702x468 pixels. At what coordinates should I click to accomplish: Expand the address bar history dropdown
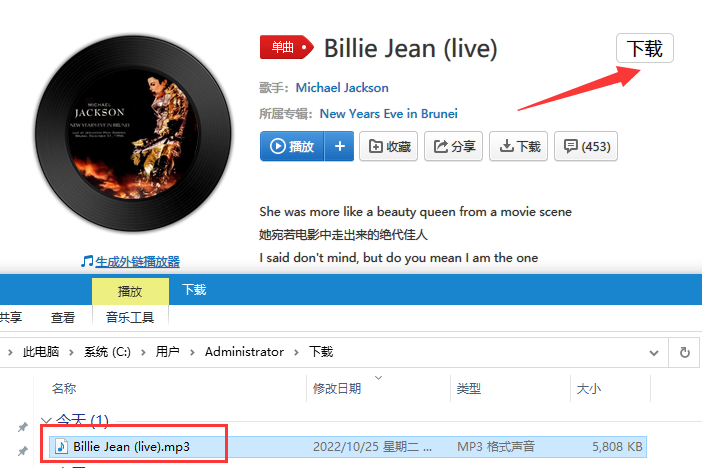(x=654, y=352)
